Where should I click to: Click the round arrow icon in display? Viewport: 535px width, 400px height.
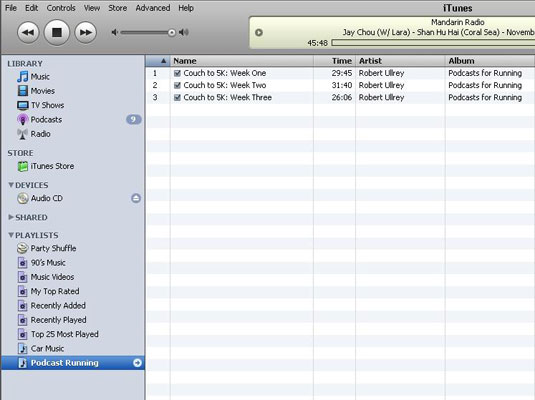click(x=259, y=32)
